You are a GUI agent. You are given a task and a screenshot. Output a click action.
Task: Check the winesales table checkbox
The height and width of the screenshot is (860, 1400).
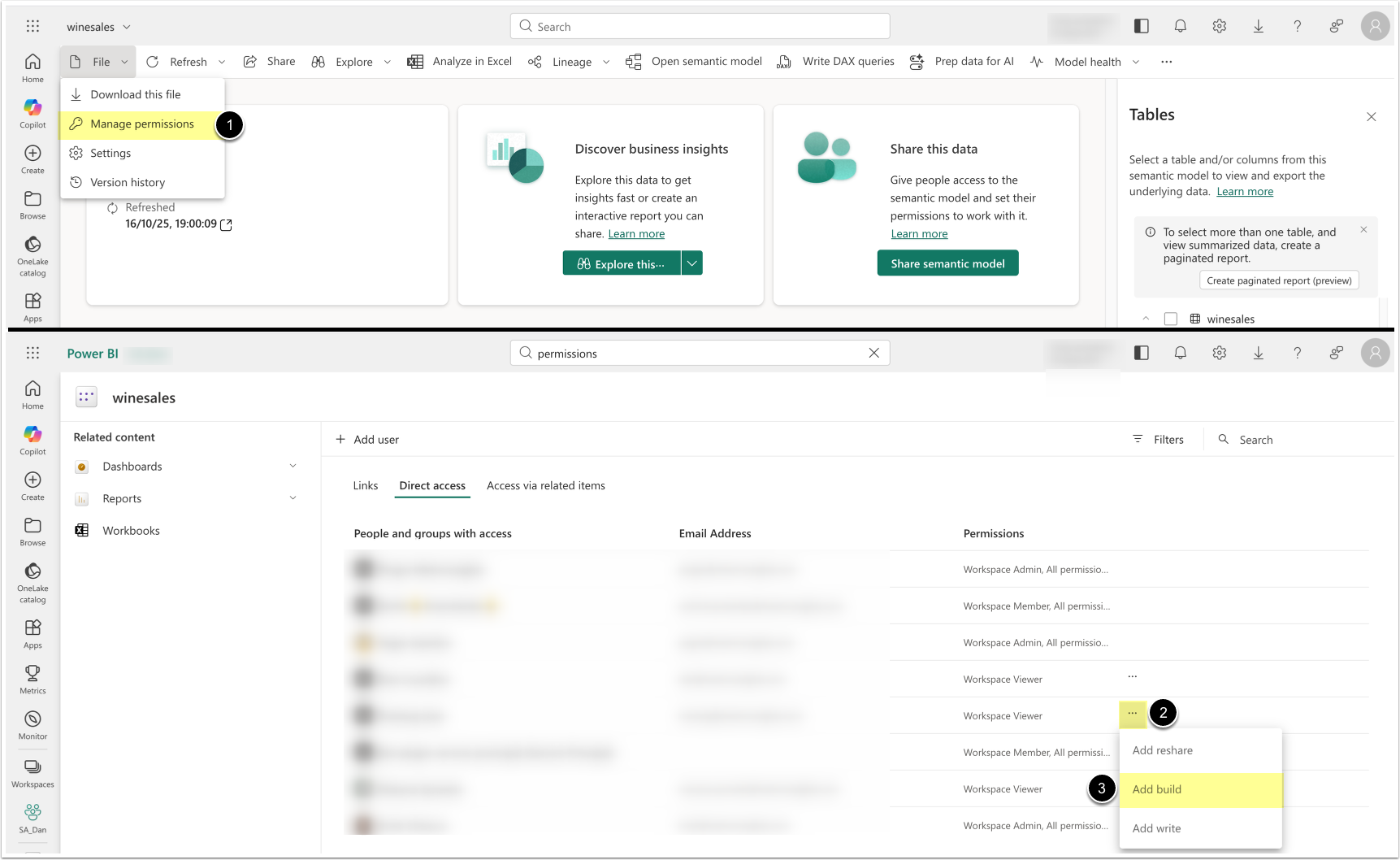(x=1171, y=319)
